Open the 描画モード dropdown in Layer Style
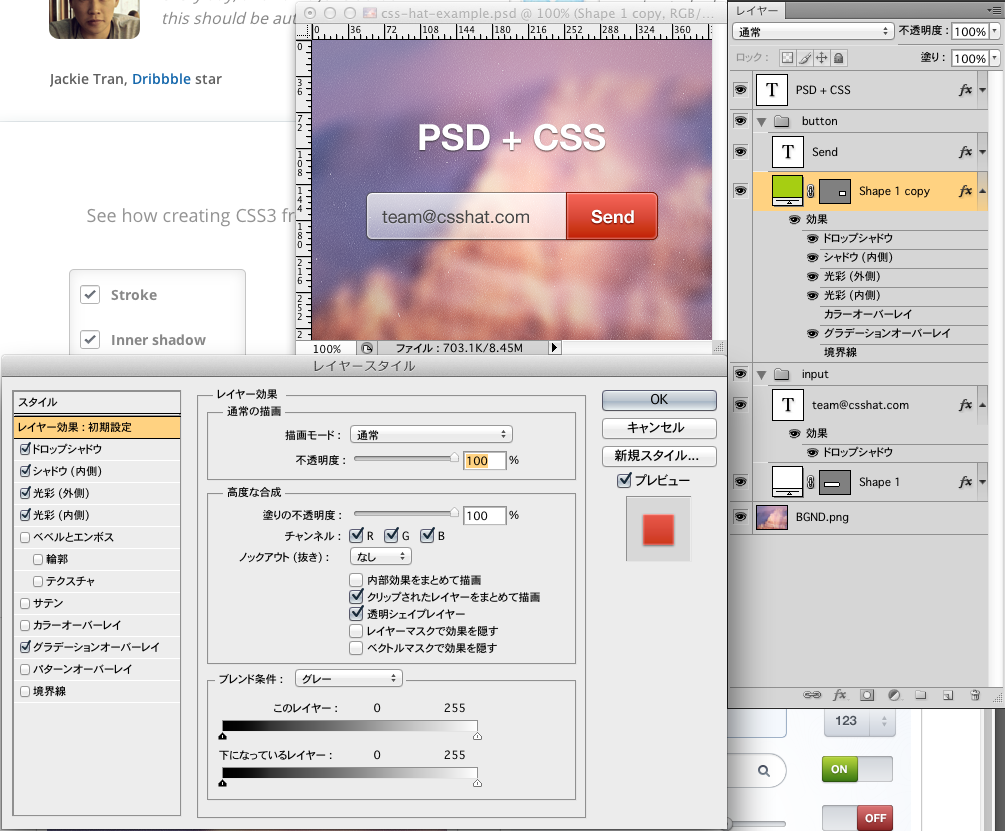The height and width of the screenshot is (831, 1005). [431, 434]
